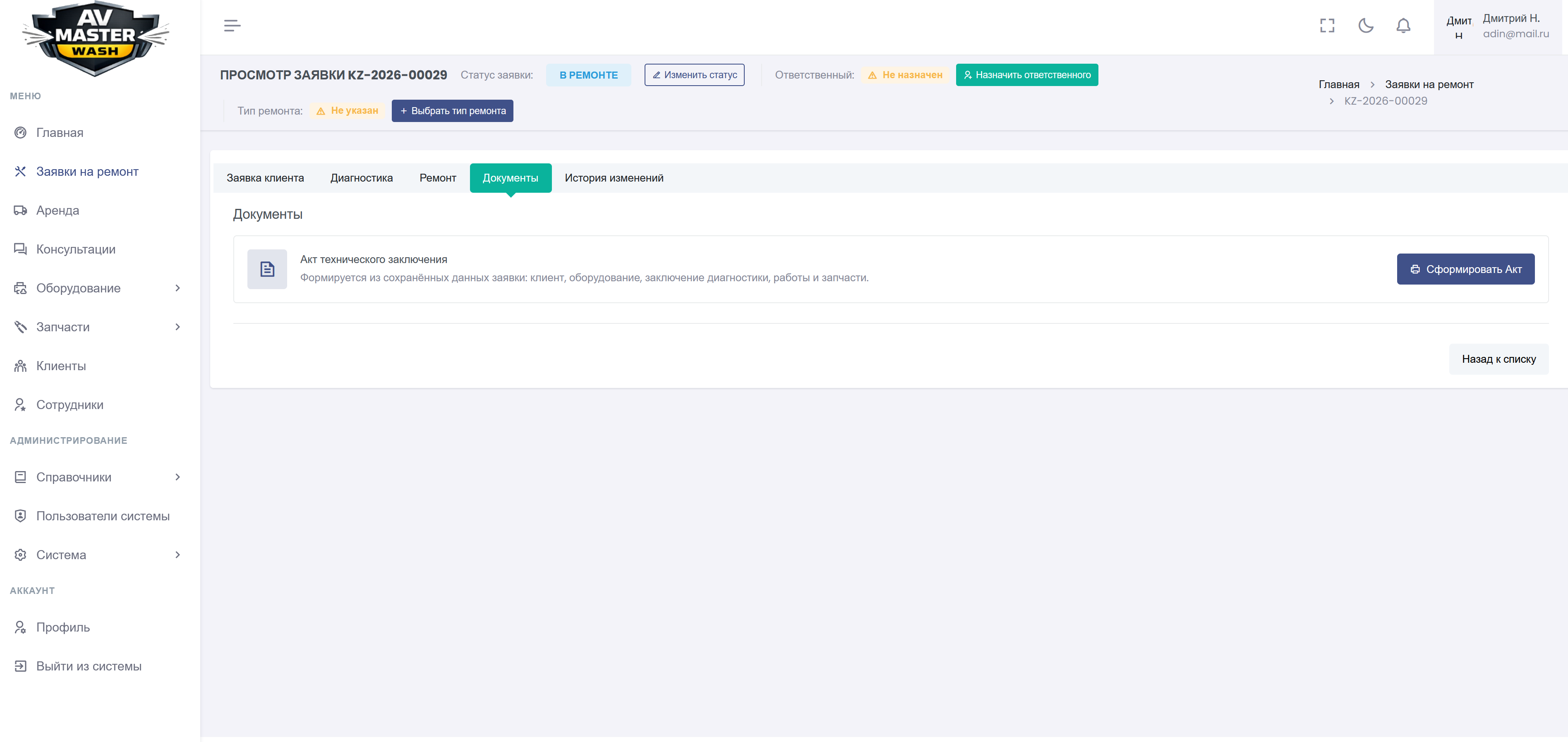Click the Главная dashboard icon in sidebar

pos(20,133)
